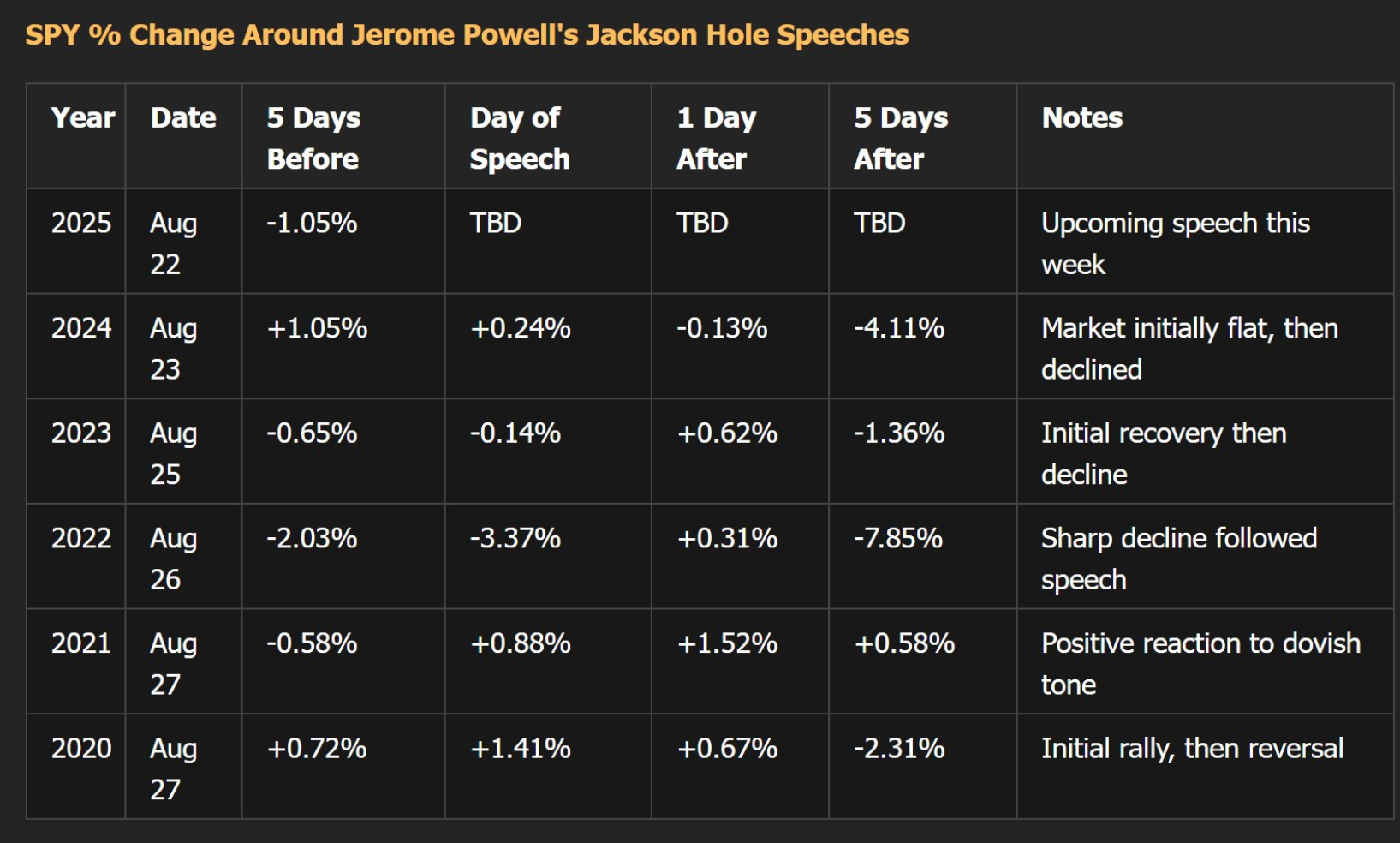Click the -7.85% five days after value
The width and height of the screenshot is (1400, 843).
(x=898, y=538)
